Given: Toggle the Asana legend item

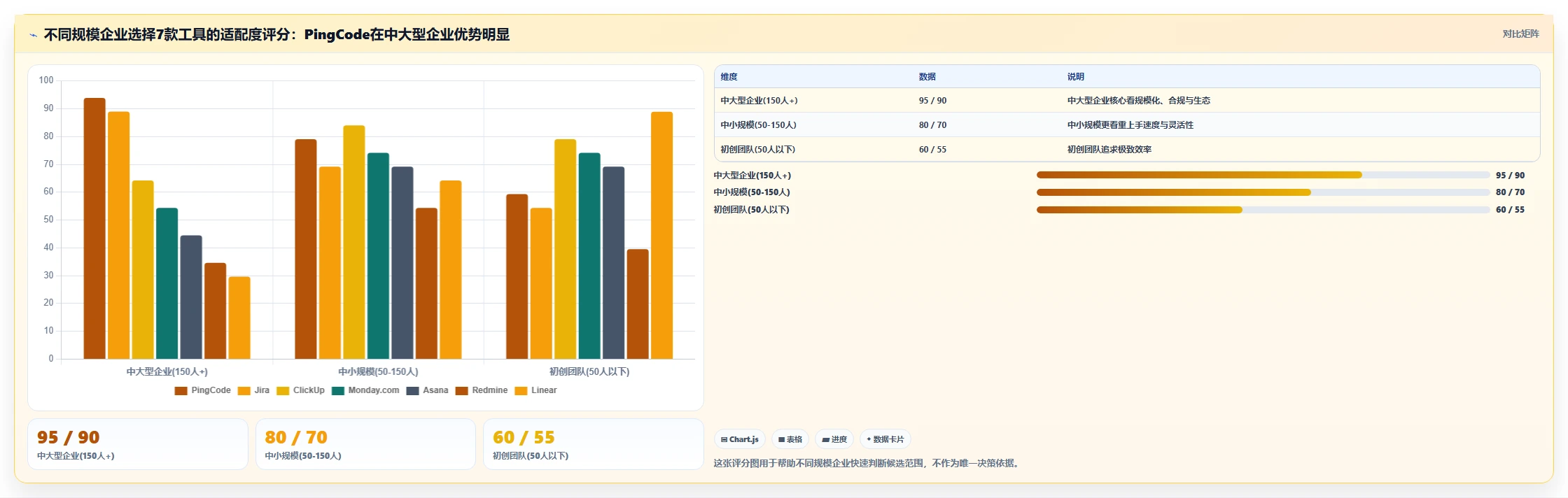Looking at the screenshot, I should pyautogui.click(x=427, y=390).
